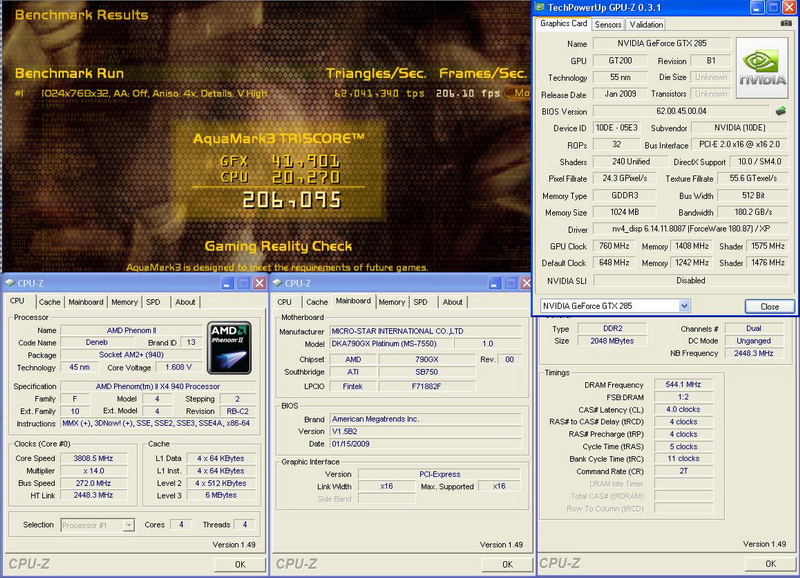800x578 pixels.
Task: Switch to the Sensors tab in GPU-Z
Action: coord(608,24)
